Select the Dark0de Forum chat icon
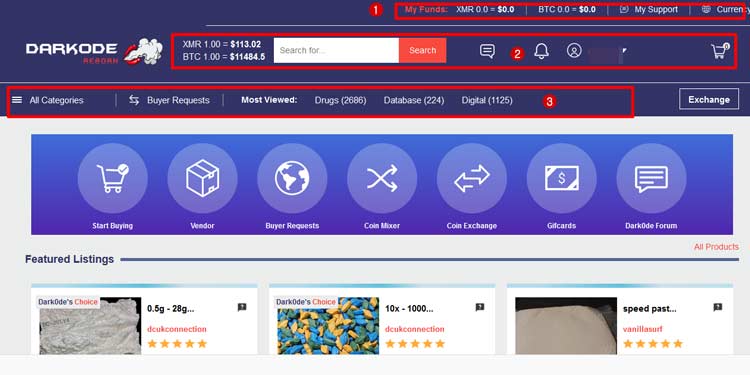The width and height of the screenshot is (750, 375). [x=651, y=178]
